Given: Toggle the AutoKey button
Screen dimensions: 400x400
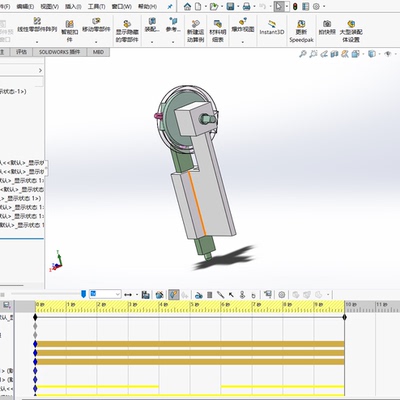Looking at the screenshot, I should [174, 295].
